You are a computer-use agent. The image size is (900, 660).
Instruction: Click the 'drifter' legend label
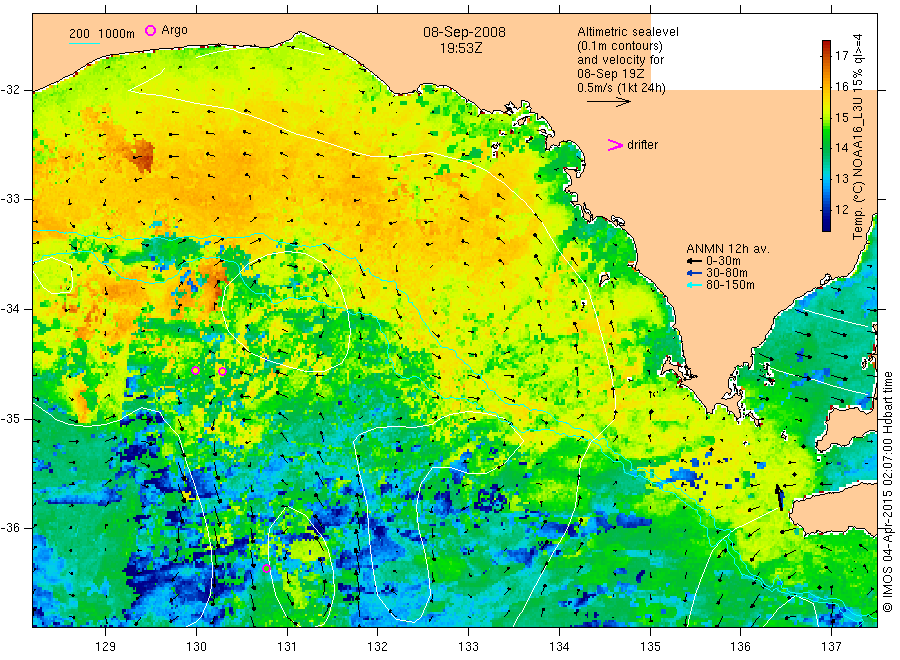[x=642, y=145]
